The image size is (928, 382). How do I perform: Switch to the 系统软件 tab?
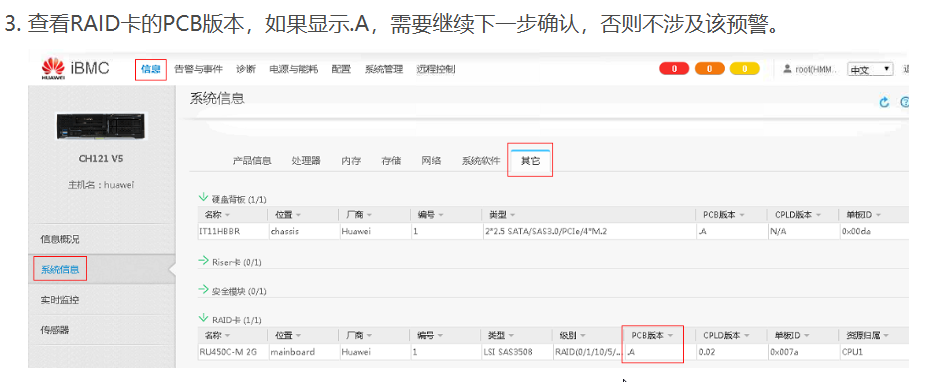[481, 160]
